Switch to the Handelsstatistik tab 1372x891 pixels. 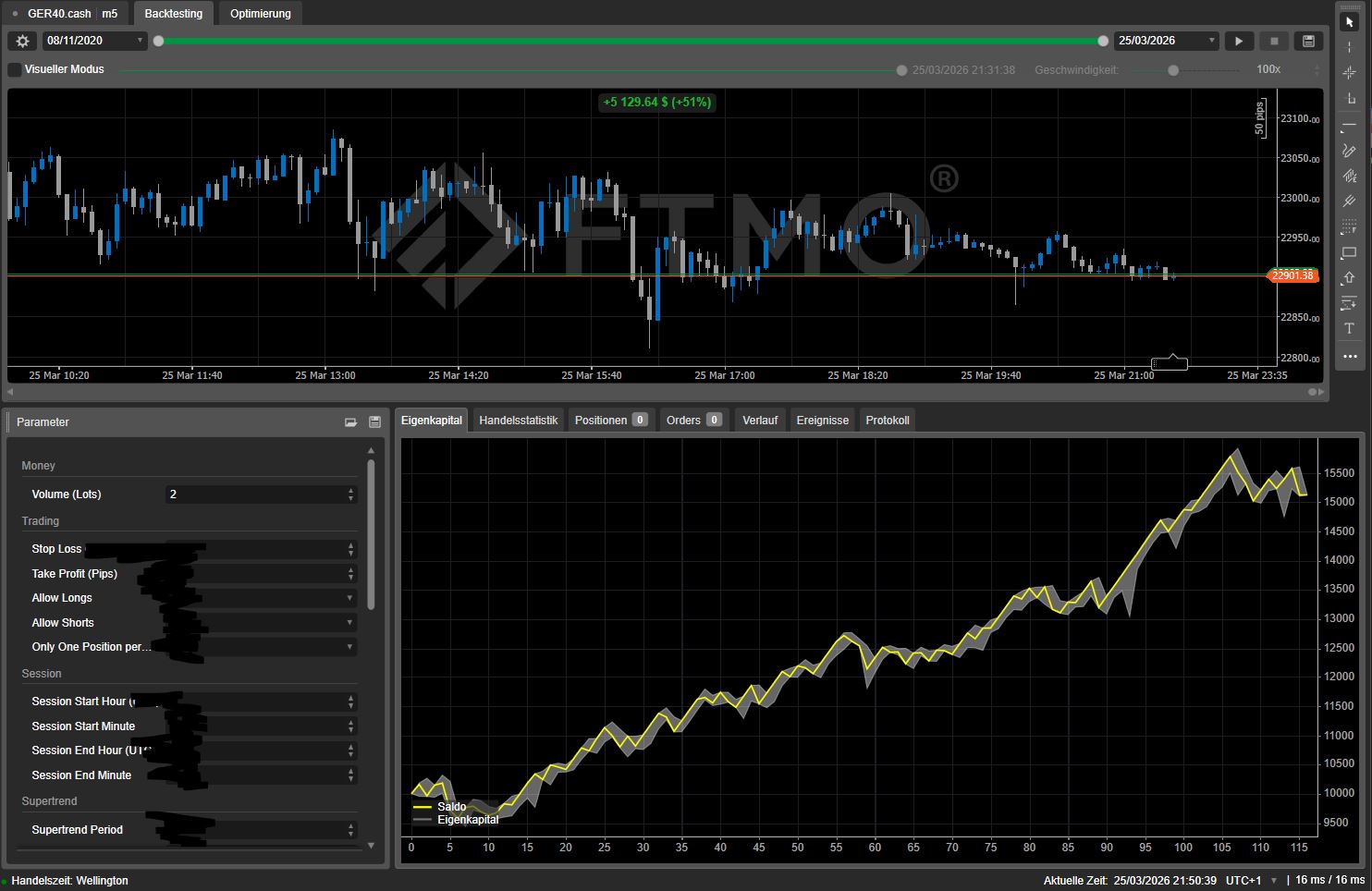click(518, 420)
